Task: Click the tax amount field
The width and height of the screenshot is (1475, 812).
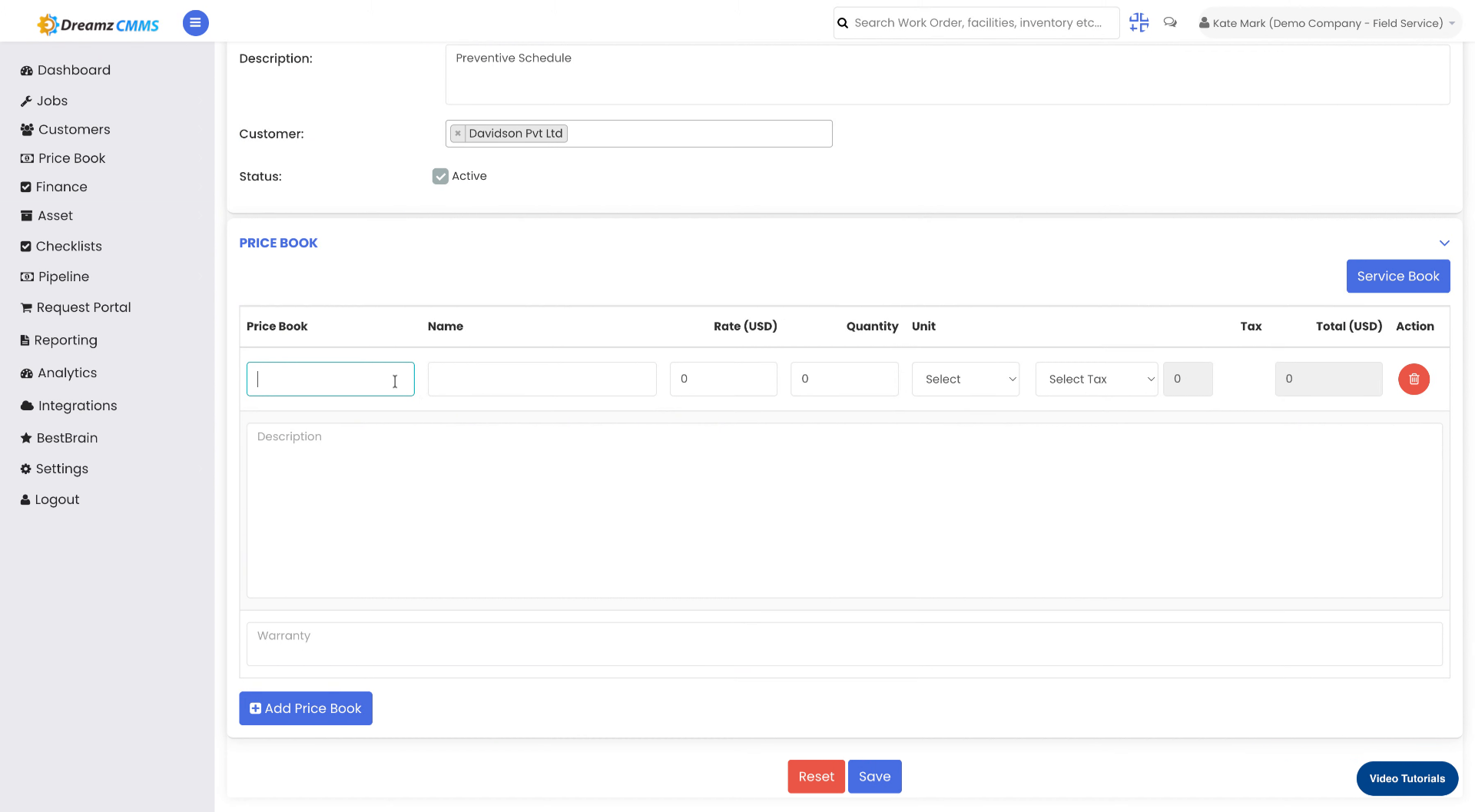Action: click(1188, 379)
